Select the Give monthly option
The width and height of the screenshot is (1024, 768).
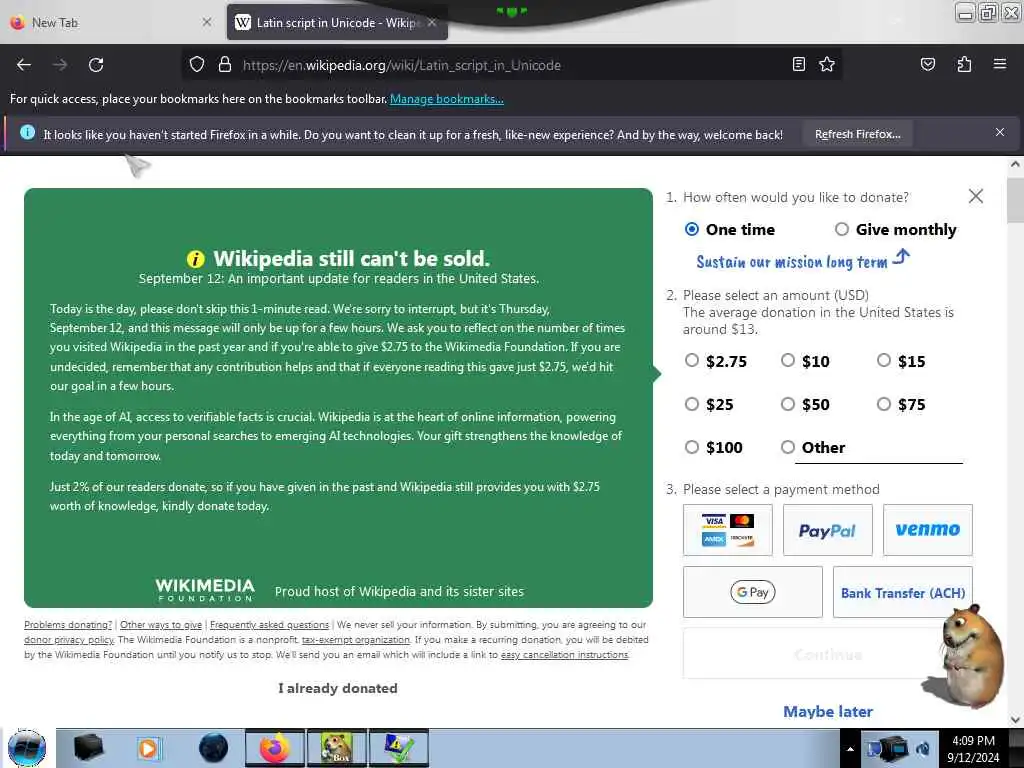pyautogui.click(x=842, y=229)
